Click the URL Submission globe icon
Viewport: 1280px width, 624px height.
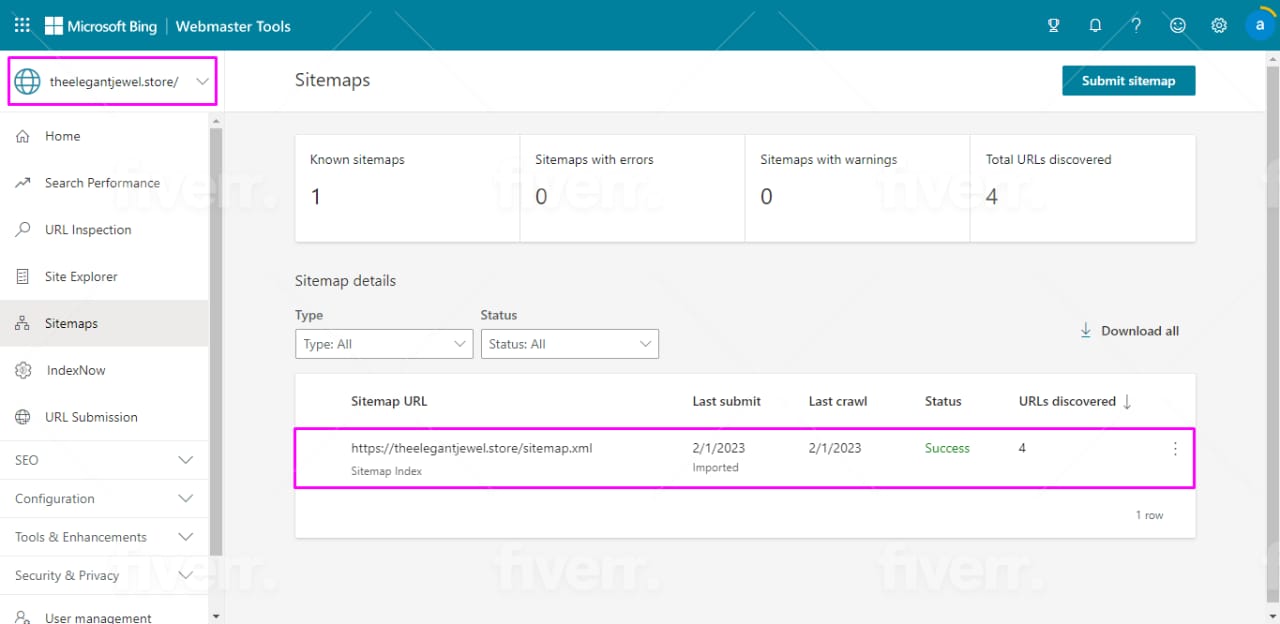pos(23,417)
